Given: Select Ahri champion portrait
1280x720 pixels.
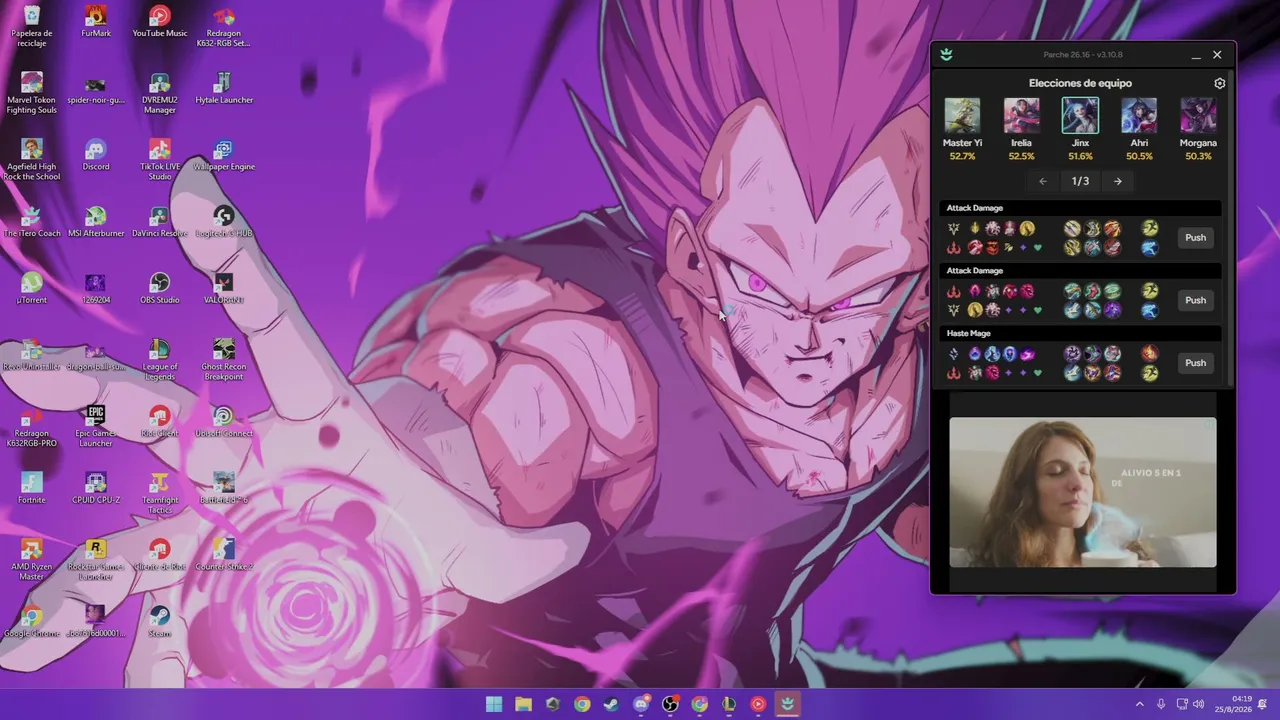Looking at the screenshot, I should click(1139, 116).
